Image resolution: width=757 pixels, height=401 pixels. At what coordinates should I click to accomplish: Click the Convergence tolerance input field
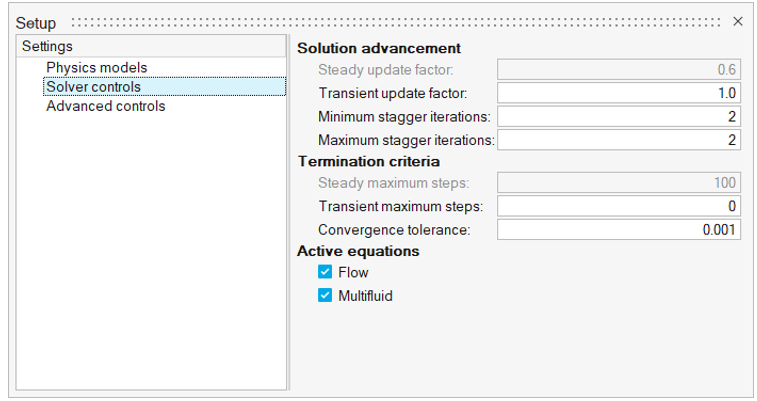click(618, 230)
